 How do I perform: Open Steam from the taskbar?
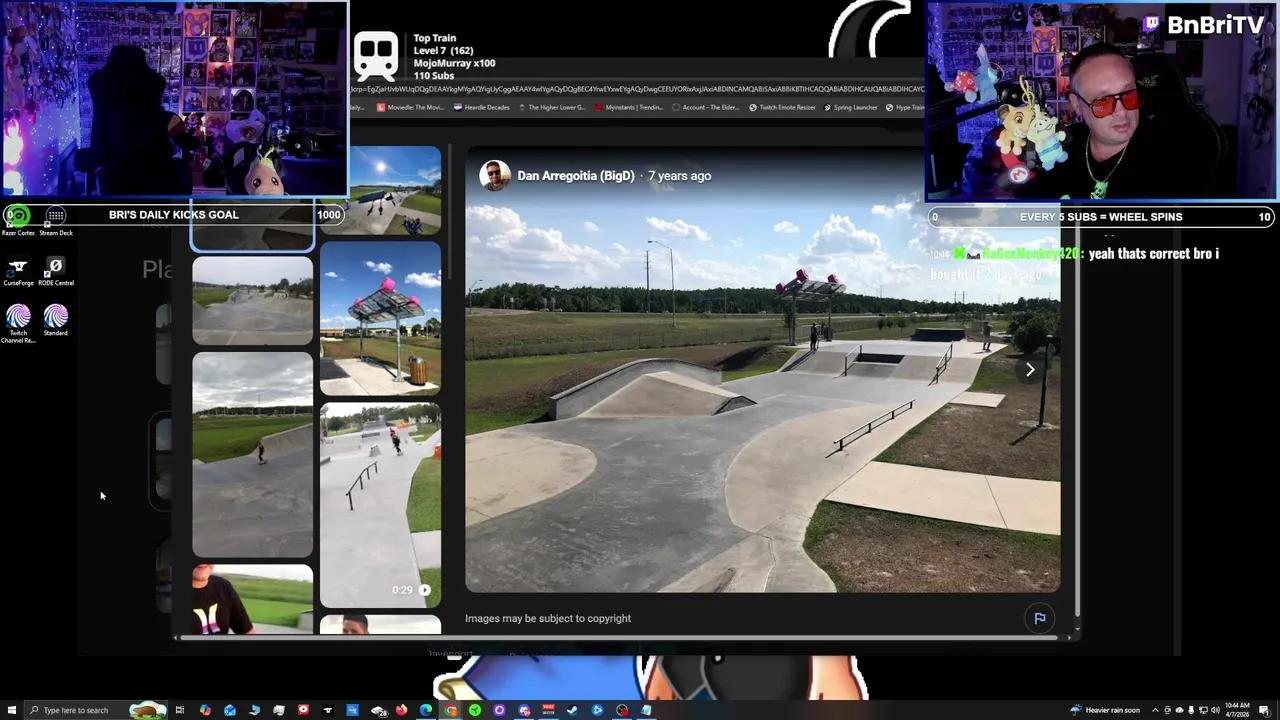(x=572, y=710)
